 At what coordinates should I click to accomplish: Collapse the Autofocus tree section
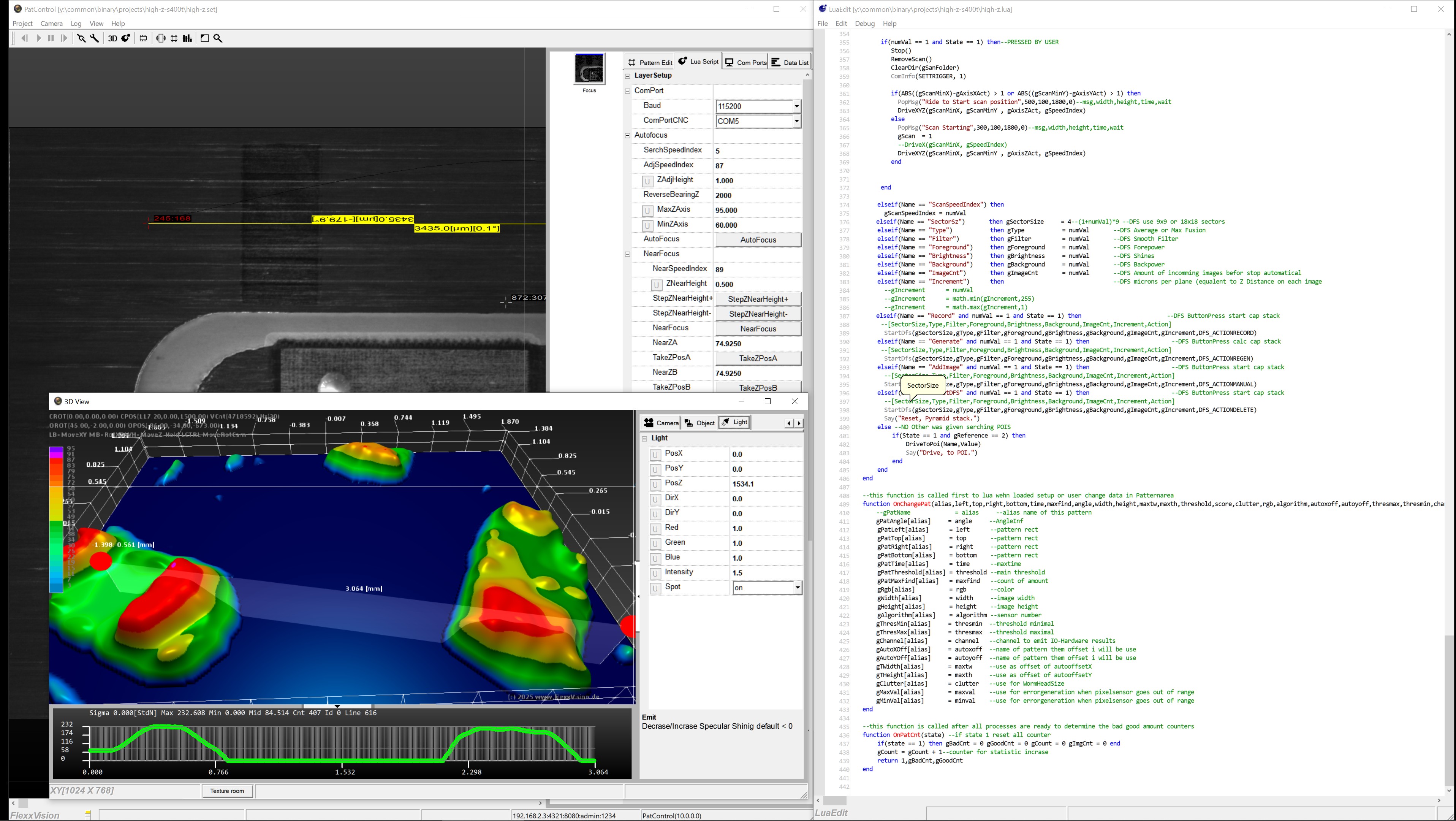tap(627, 136)
